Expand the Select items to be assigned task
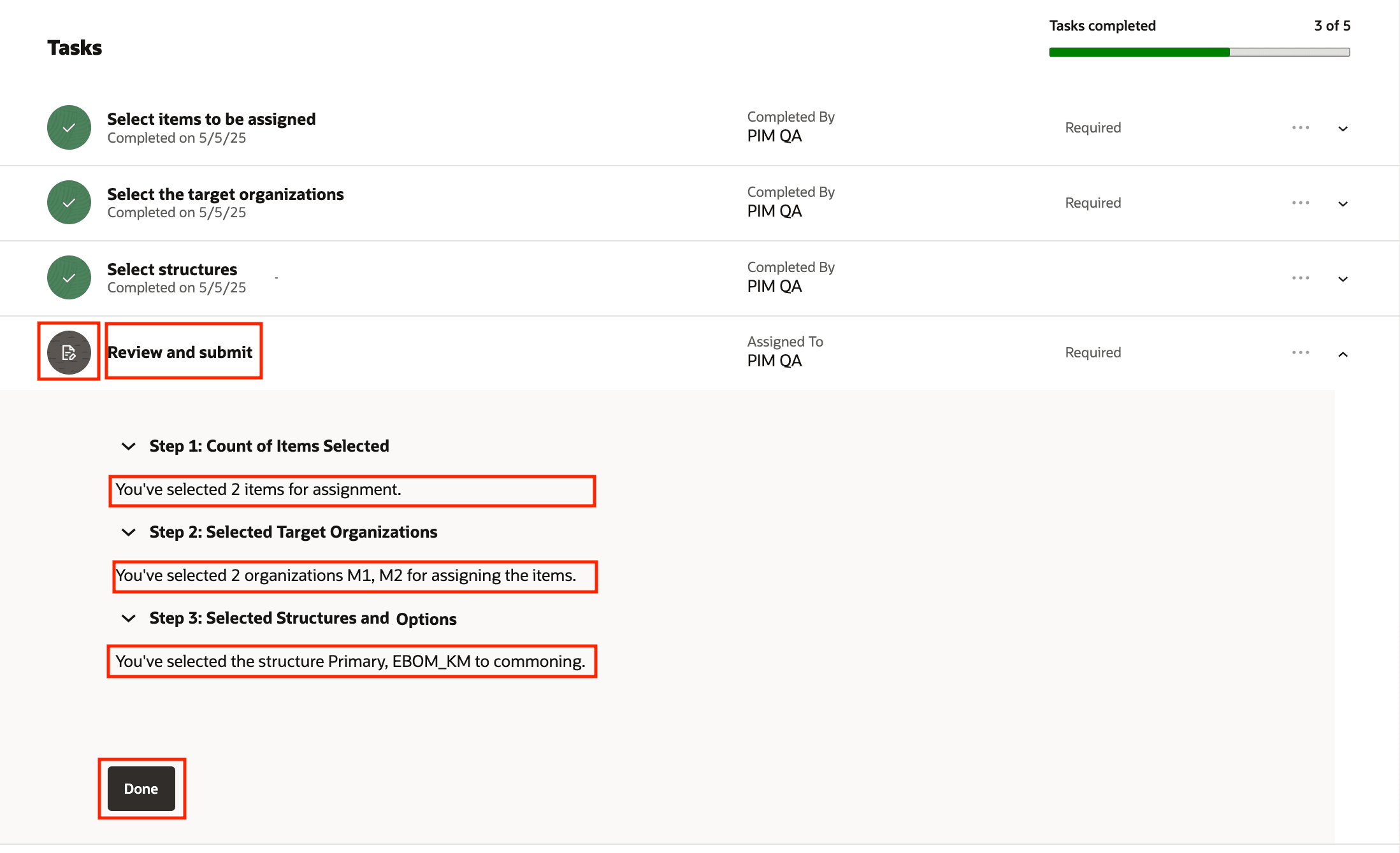Viewport: 1400px width, 853px height. (x=1343, y=129)
